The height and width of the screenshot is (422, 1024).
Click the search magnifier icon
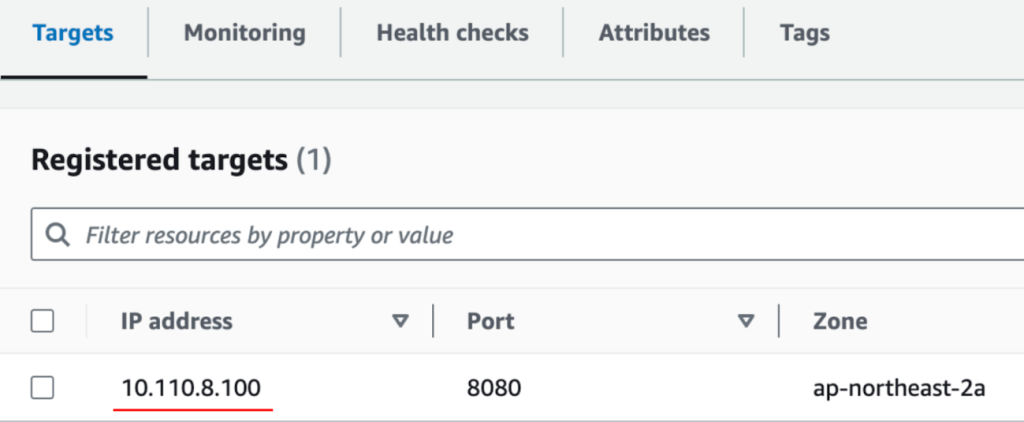[x=59, y=235]
